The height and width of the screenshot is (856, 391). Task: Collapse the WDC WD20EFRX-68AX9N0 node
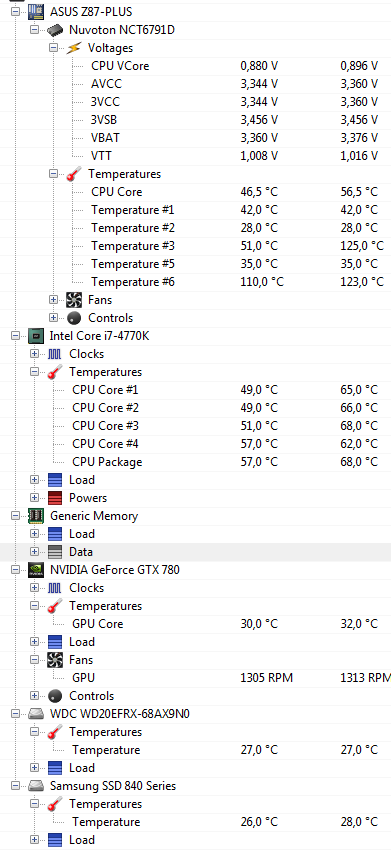pyautogui.click(x=16, y=714)
